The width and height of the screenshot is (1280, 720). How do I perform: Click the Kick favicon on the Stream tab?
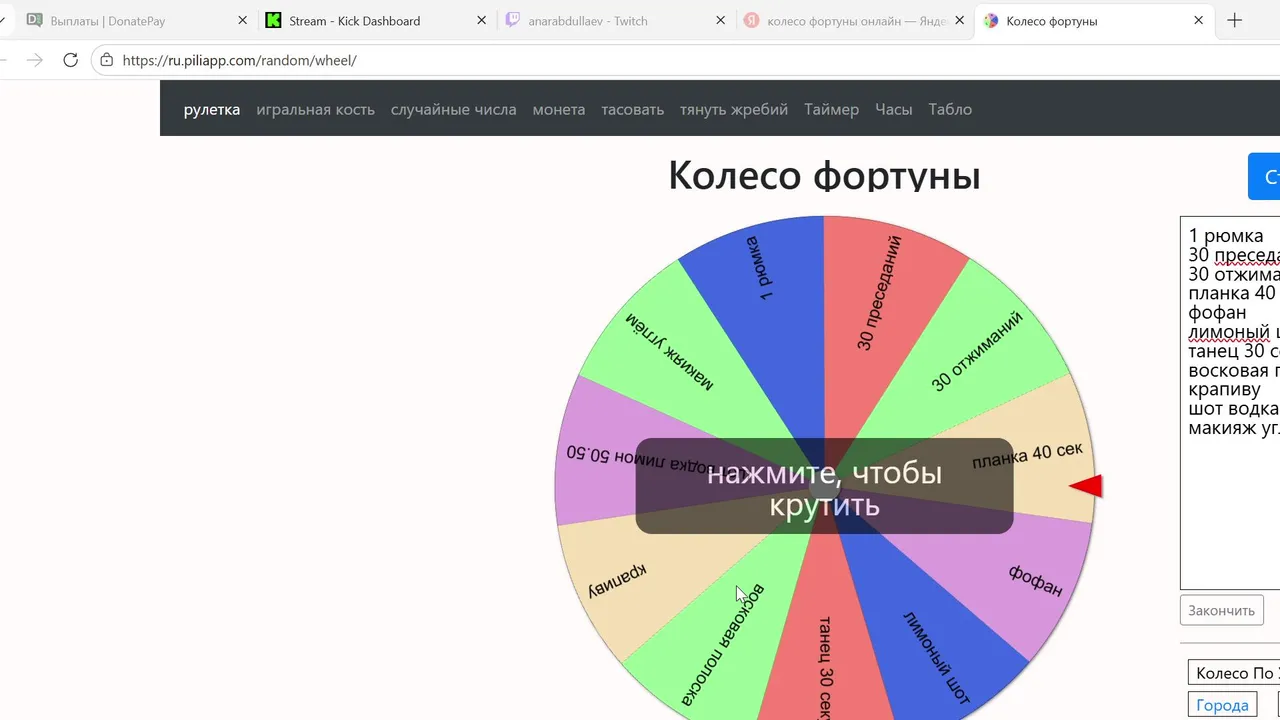pos(273,20)
